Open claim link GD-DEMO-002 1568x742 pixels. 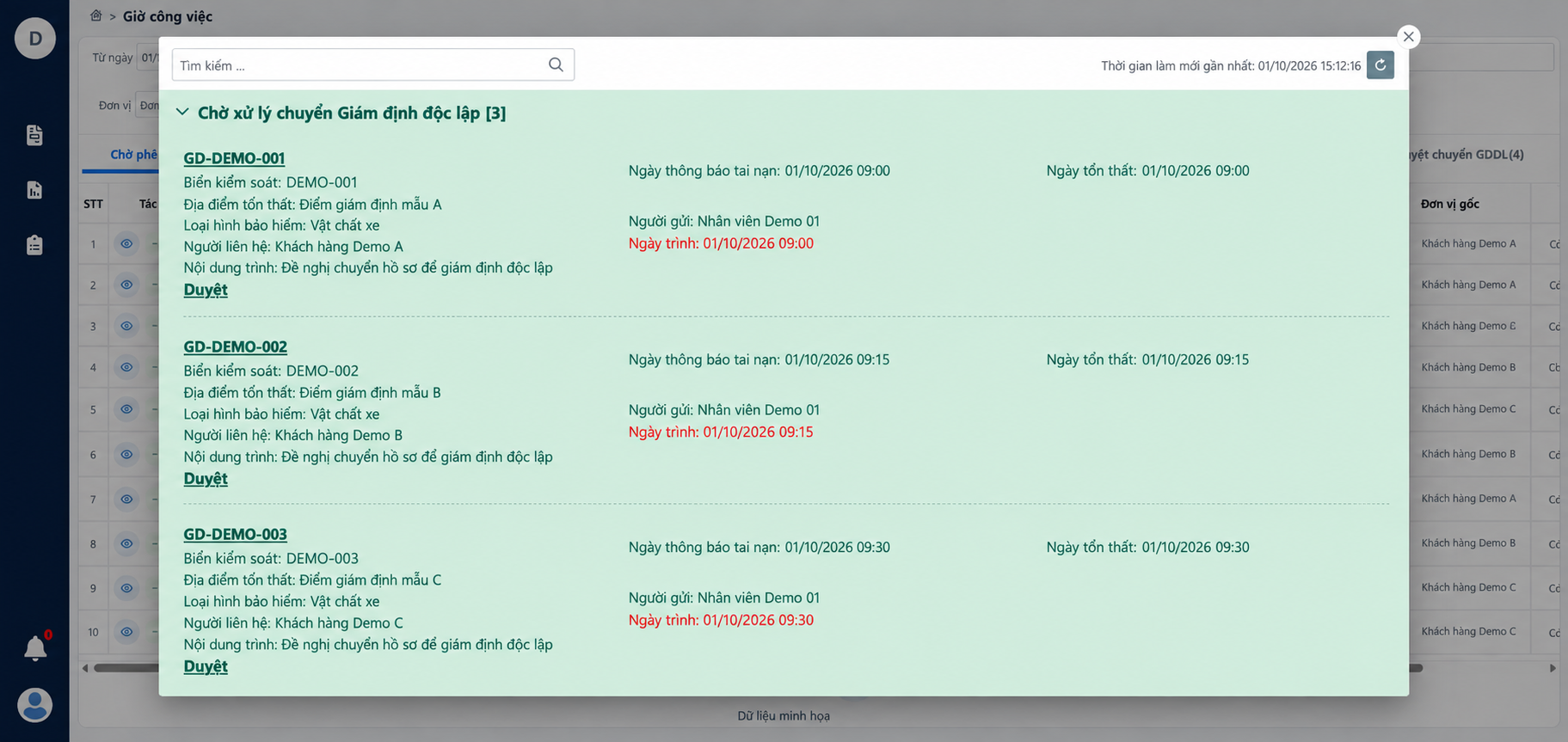235,346
